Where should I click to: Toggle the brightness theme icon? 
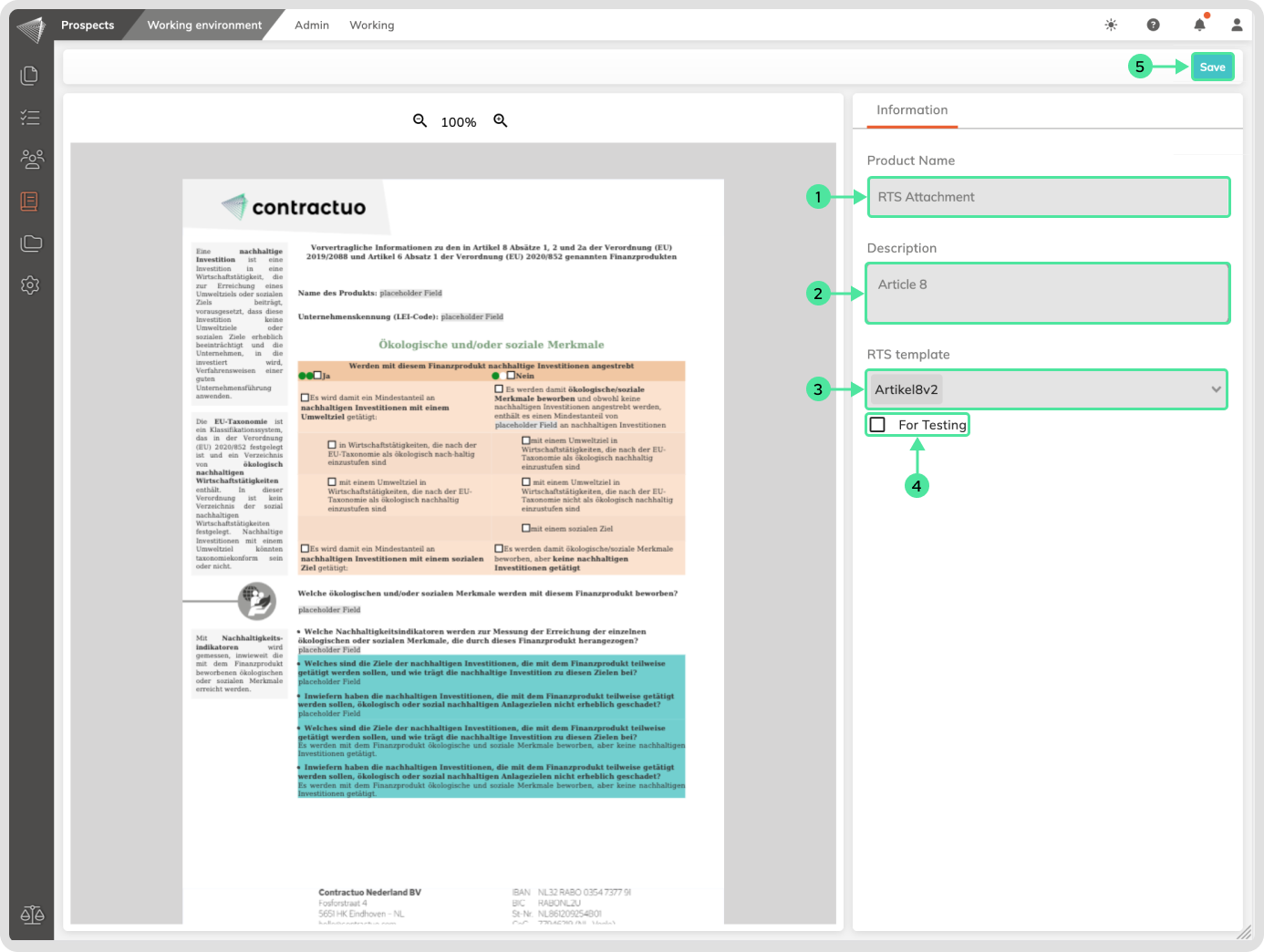1111,26
